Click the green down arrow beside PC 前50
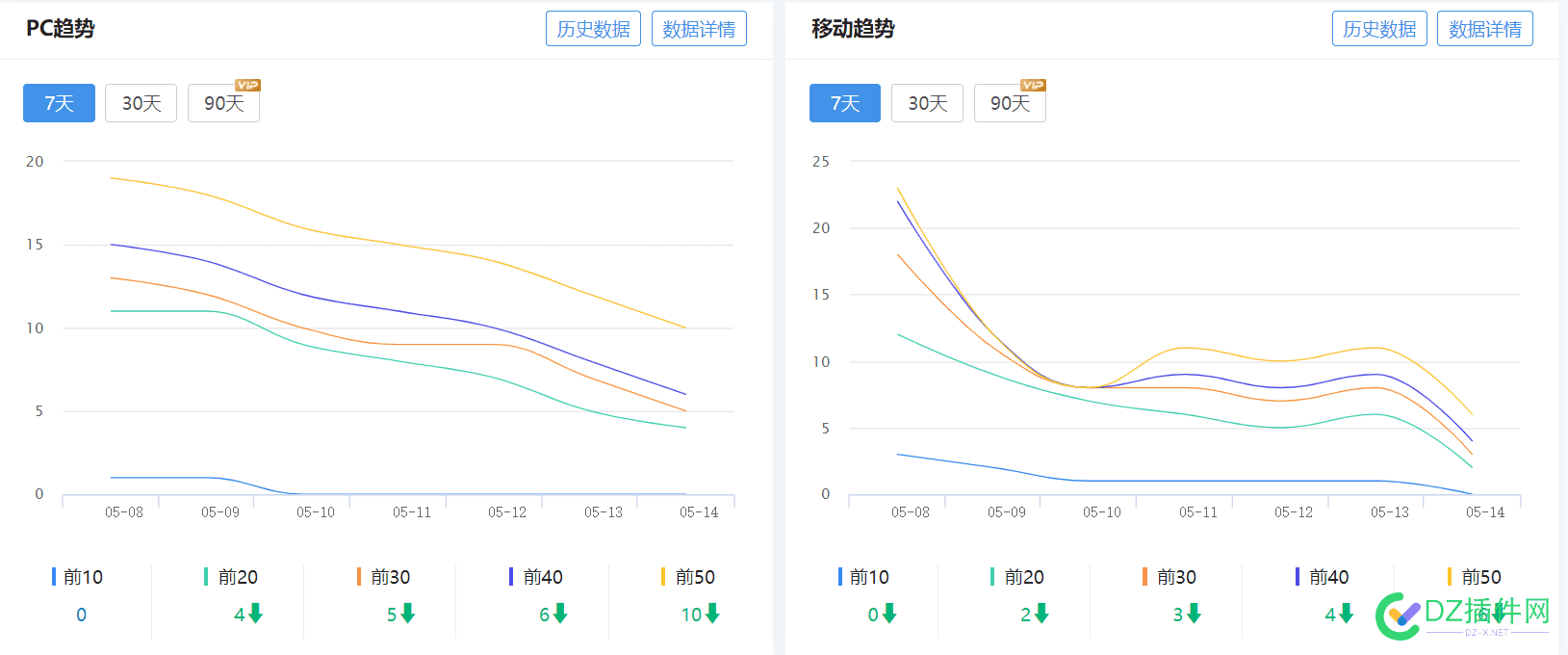This screenshot has width=1568, height=655. 710,614
